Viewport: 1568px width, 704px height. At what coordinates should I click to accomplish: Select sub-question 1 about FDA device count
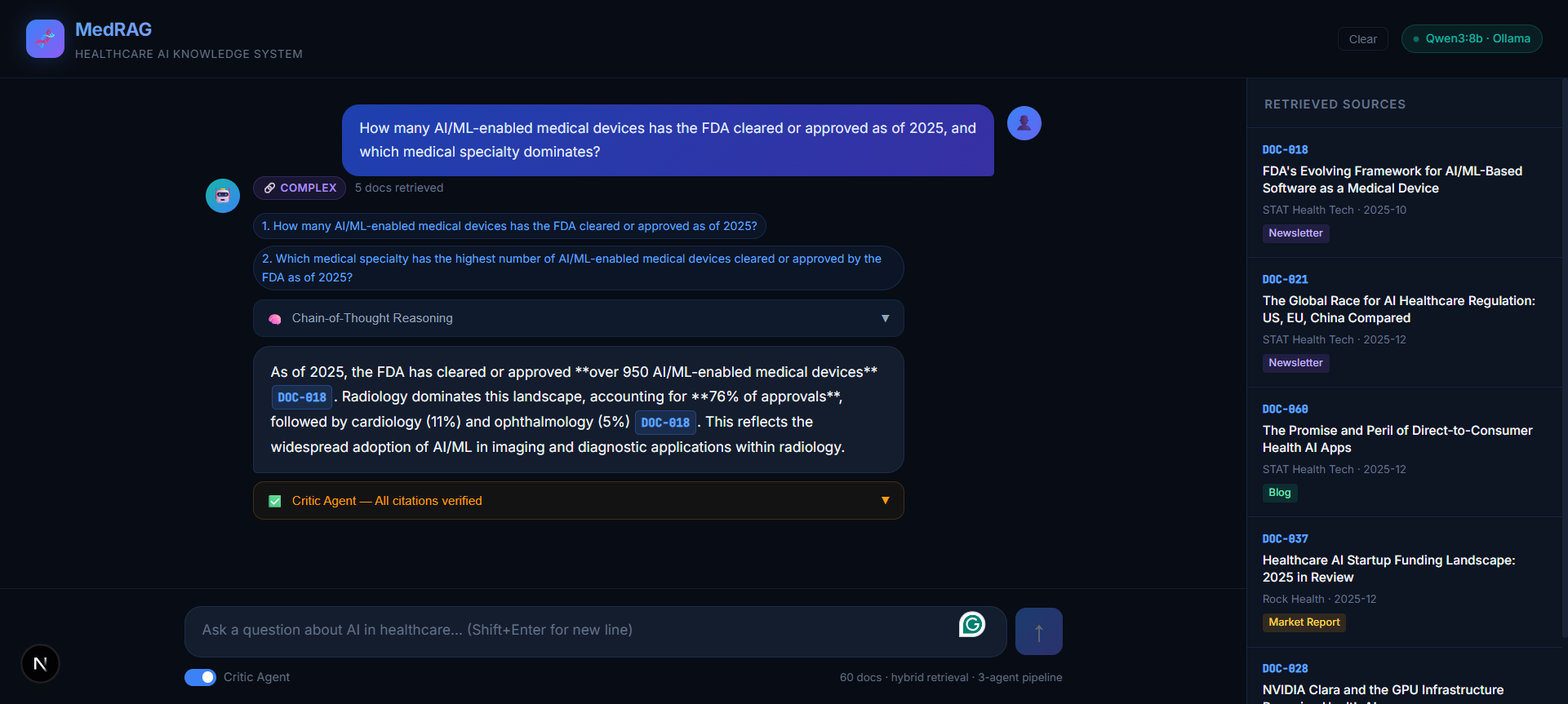pos(509,226)
